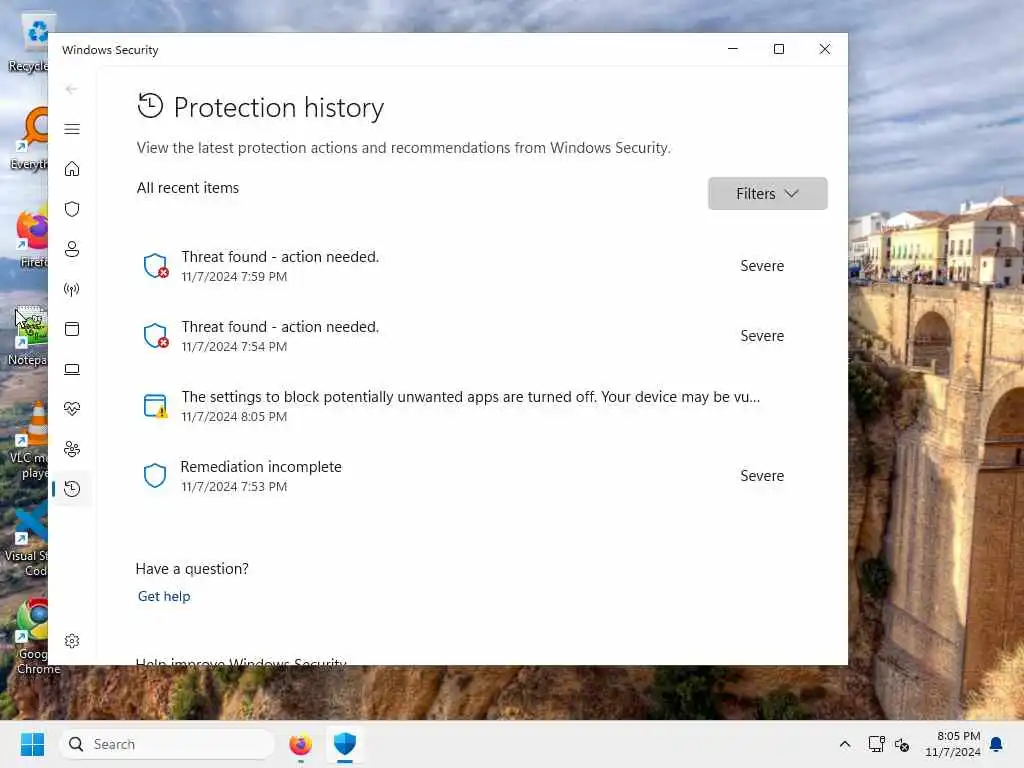Click Severe label of Remediation incomplete
Viewport: 1024px width, 768px height.
click(x=762, y=476)
